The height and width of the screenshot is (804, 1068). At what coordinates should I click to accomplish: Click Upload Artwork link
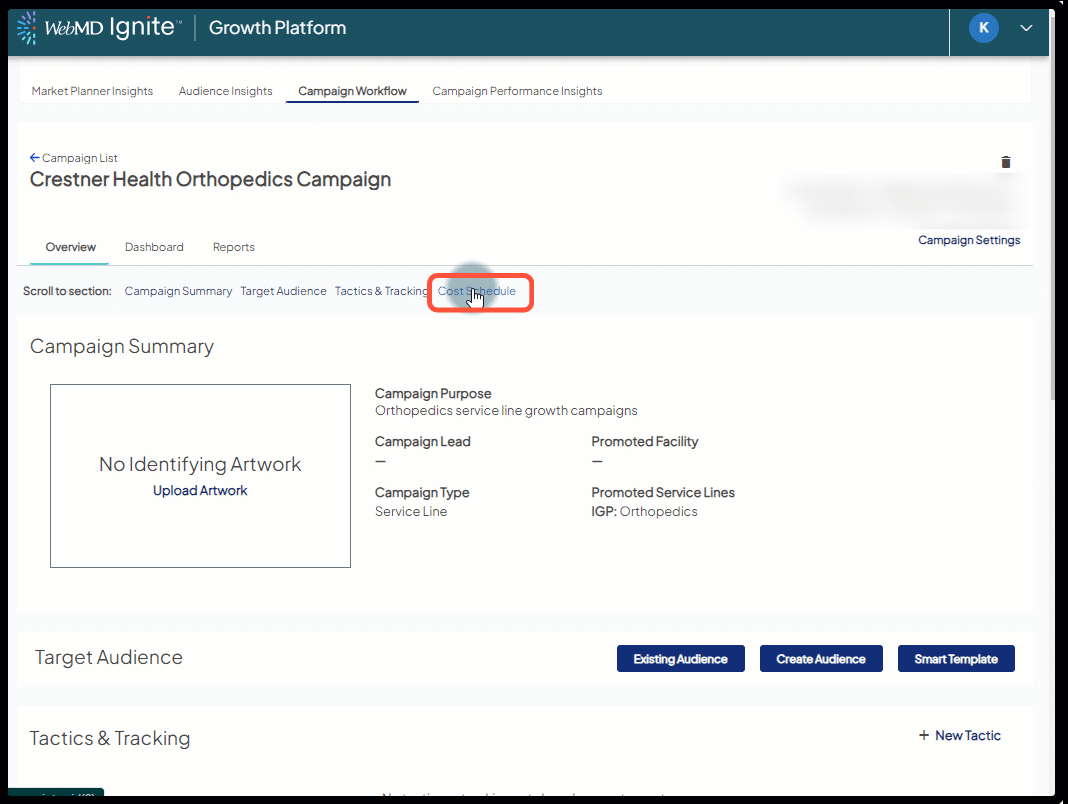[x=200, y=491]
